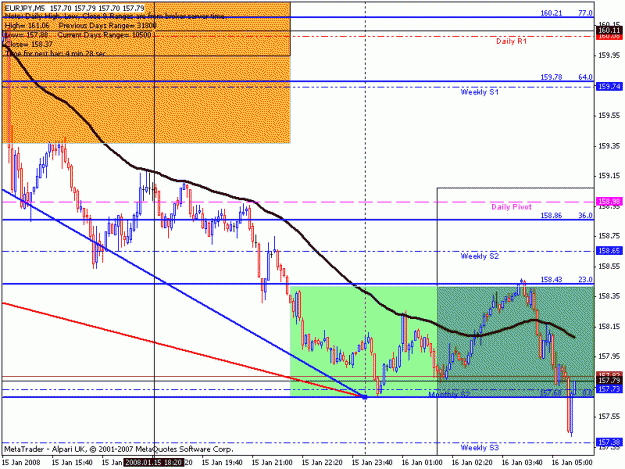
Task: Click the '16 Jan 01:00' time axis label
Action: click(422, 463)
